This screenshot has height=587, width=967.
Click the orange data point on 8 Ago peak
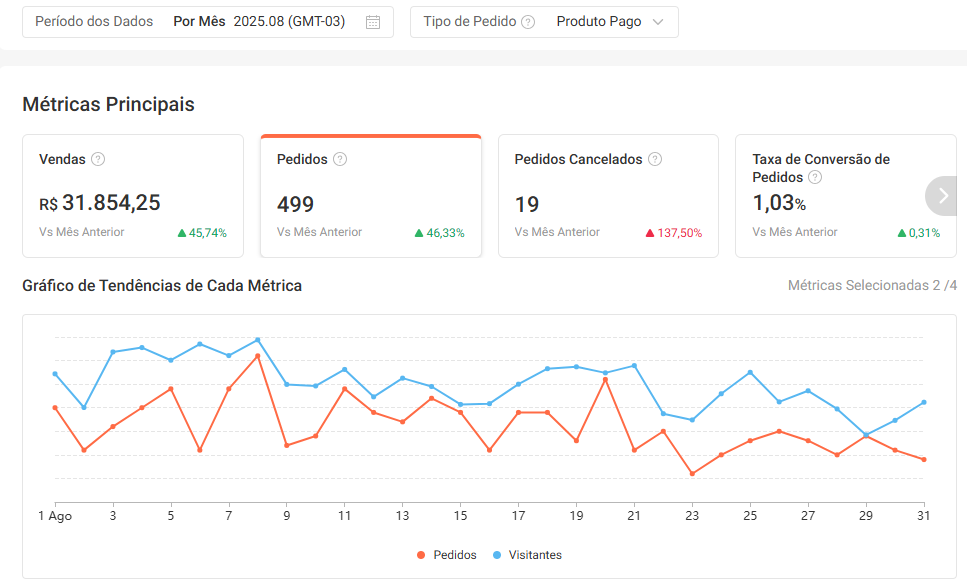(258, 356)
